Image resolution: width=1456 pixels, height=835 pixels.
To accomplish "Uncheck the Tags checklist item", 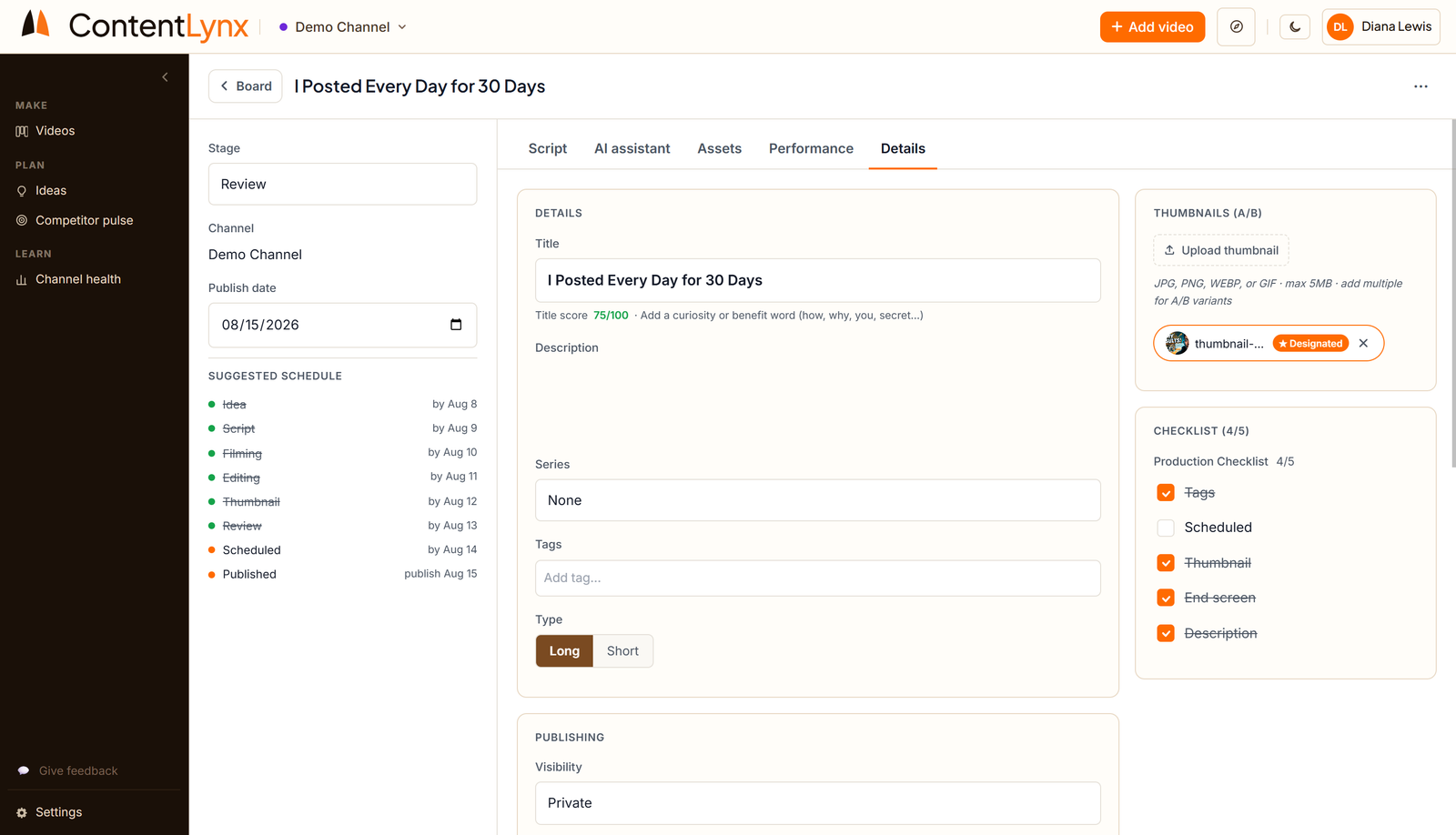I will 1166,493.
